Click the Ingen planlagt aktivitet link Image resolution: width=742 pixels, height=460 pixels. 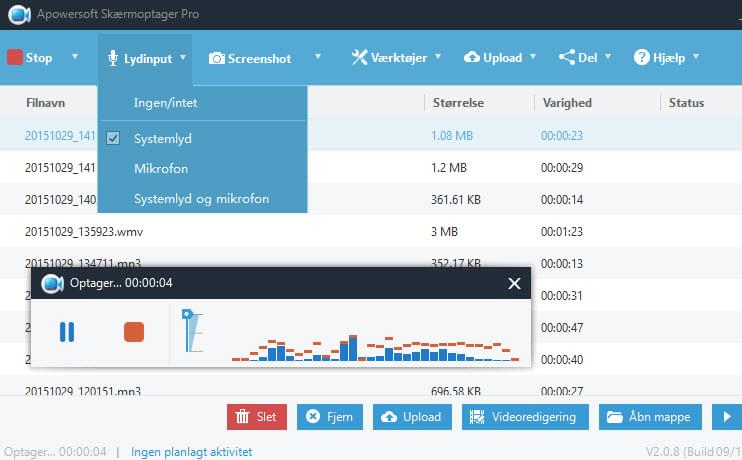pos(192,452)
